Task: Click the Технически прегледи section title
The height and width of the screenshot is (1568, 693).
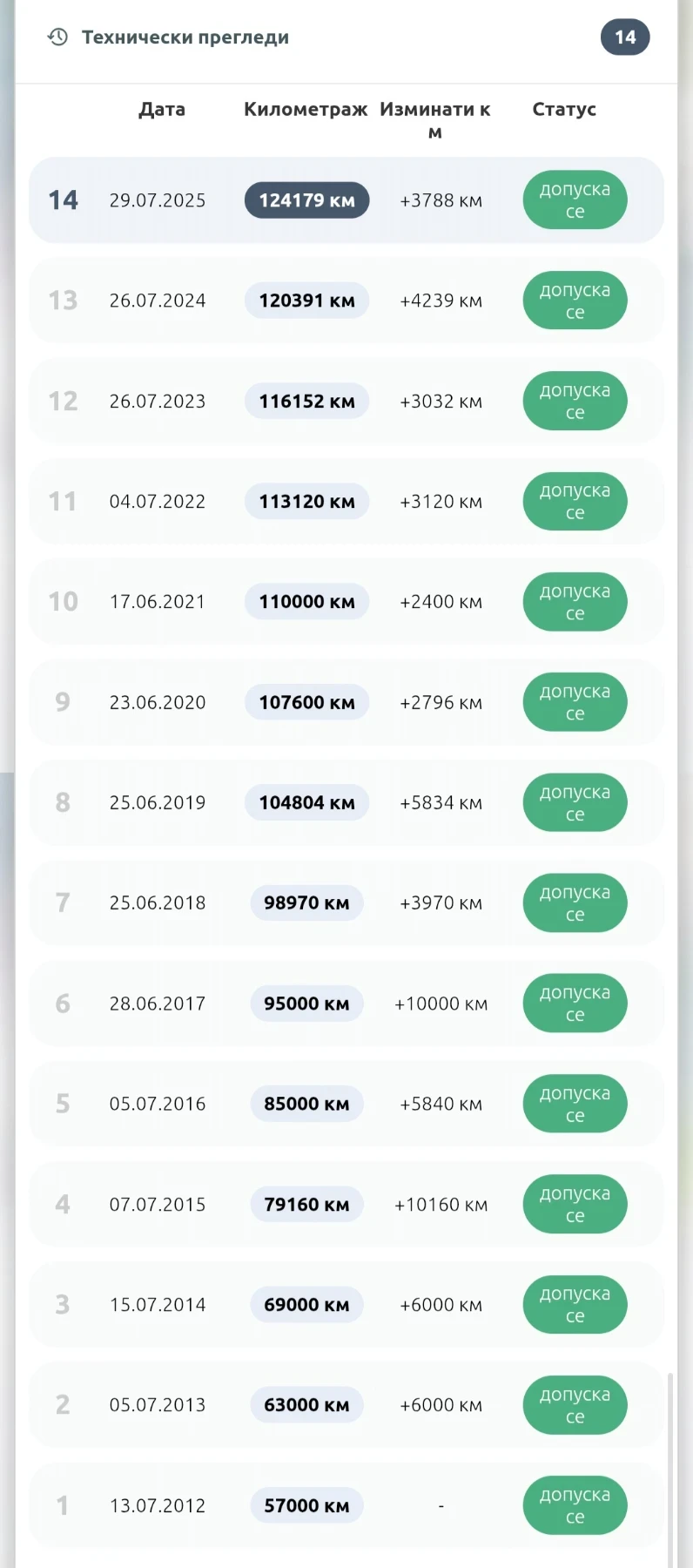Action: pos(185,37)
